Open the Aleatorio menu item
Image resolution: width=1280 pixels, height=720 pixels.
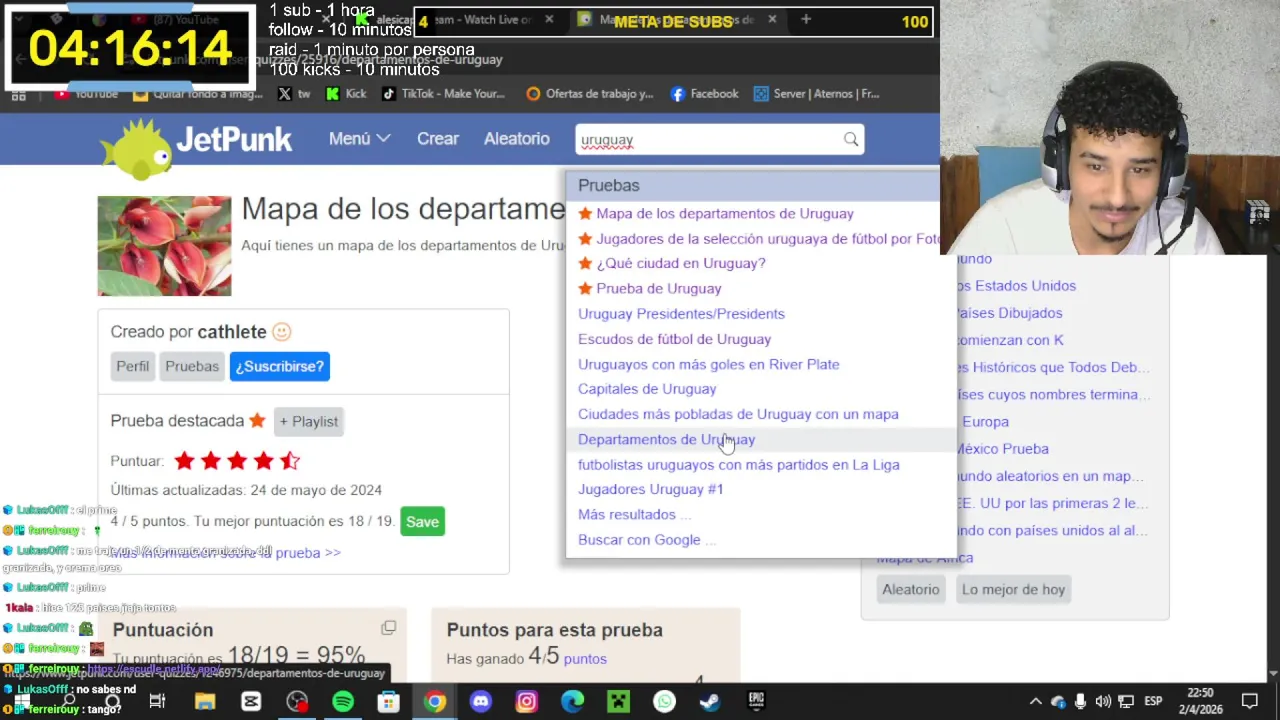tap(517, 139)
